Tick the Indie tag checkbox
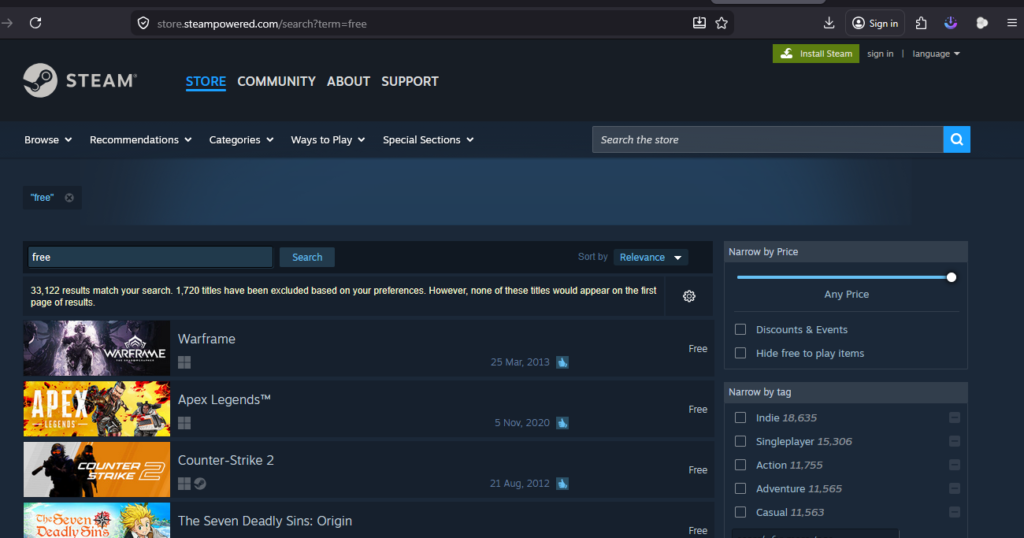Viewport: 1024px width, 538px height. tap(740, 418)
